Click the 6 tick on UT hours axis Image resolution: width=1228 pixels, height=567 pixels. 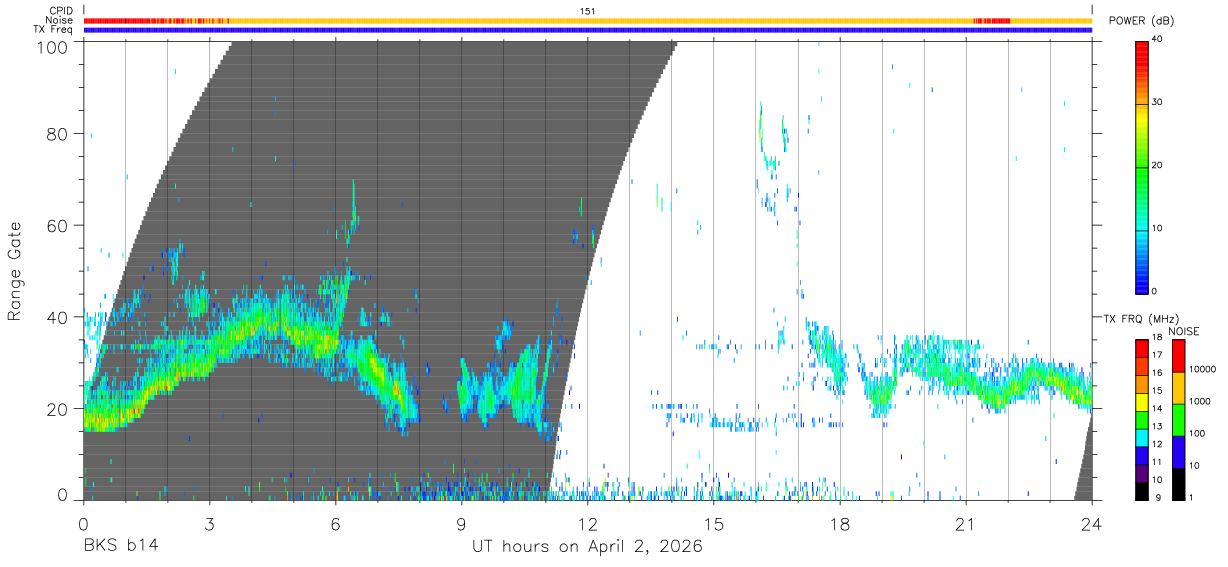[336, 524]
